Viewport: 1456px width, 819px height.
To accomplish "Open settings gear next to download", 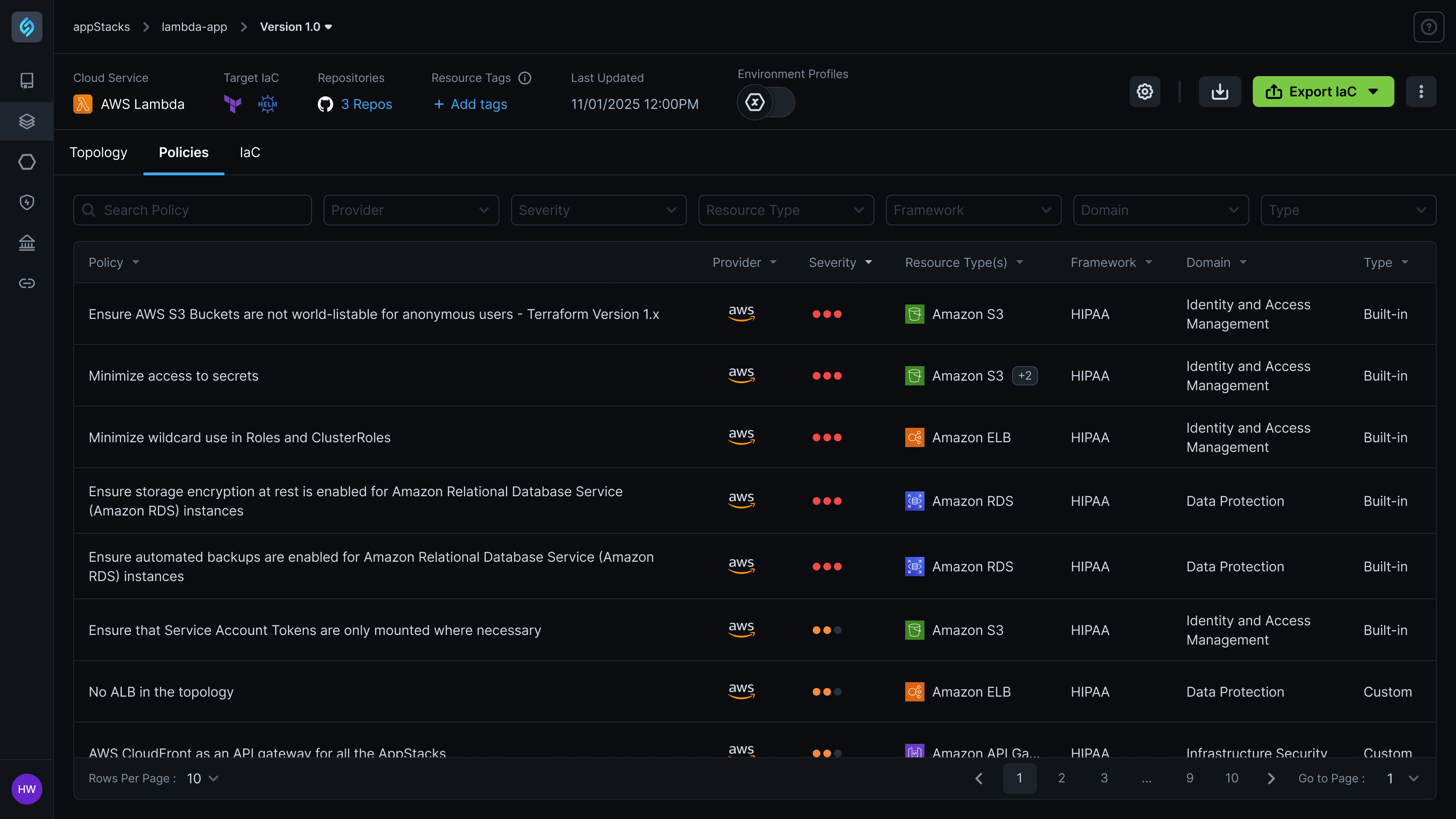I will (1144, 91).
